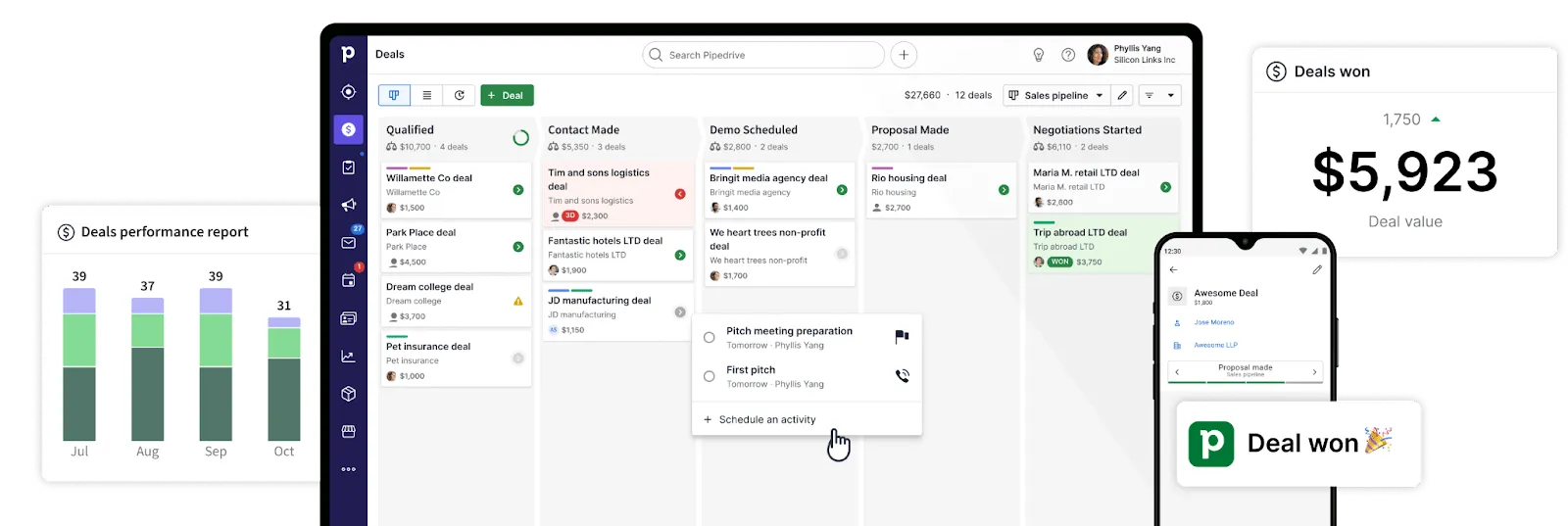Open the Sales Assistant lightbulb icon
1568x526 pixels.
coord(1039,55)
